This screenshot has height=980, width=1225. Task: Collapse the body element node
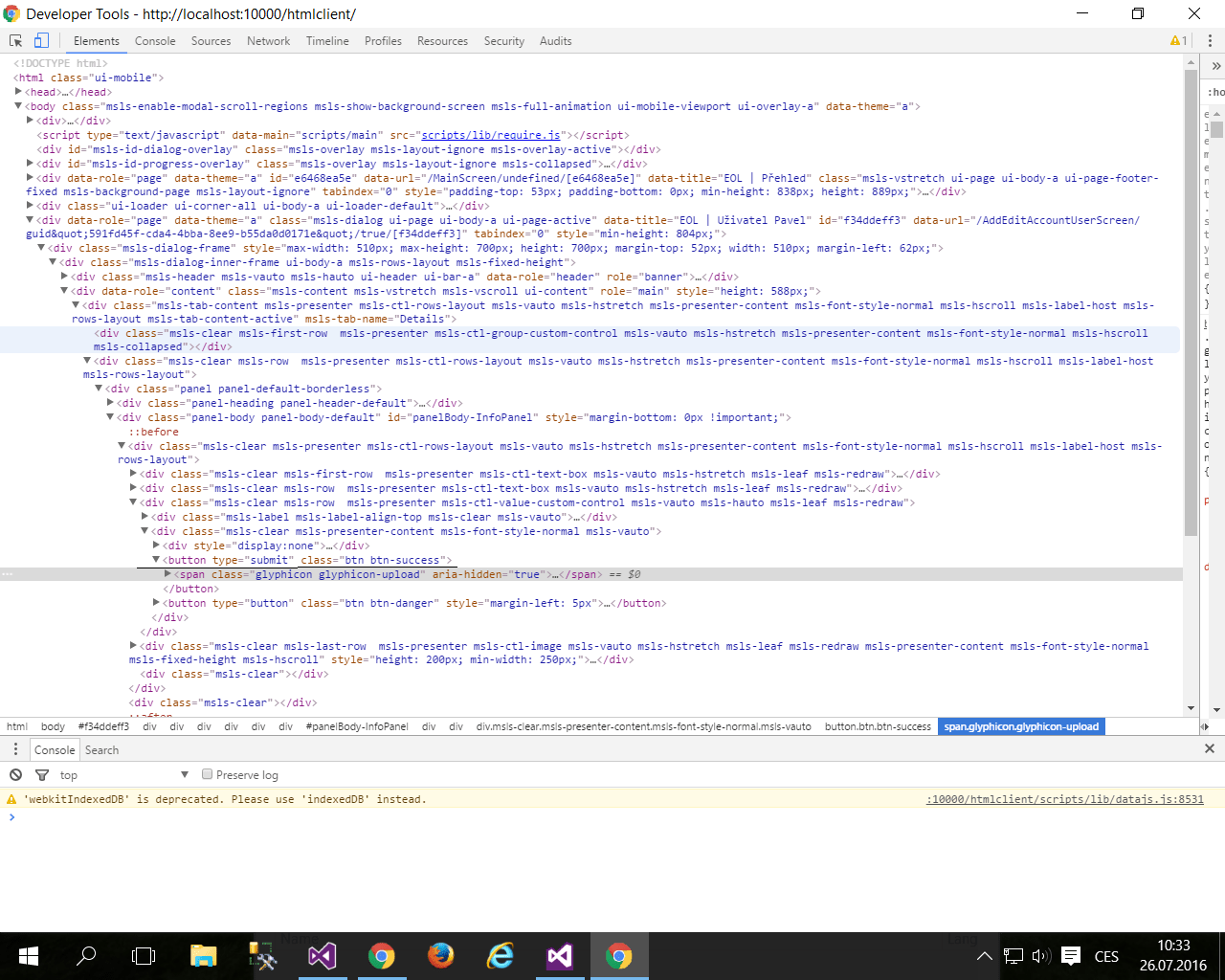(x=19, y=106)
